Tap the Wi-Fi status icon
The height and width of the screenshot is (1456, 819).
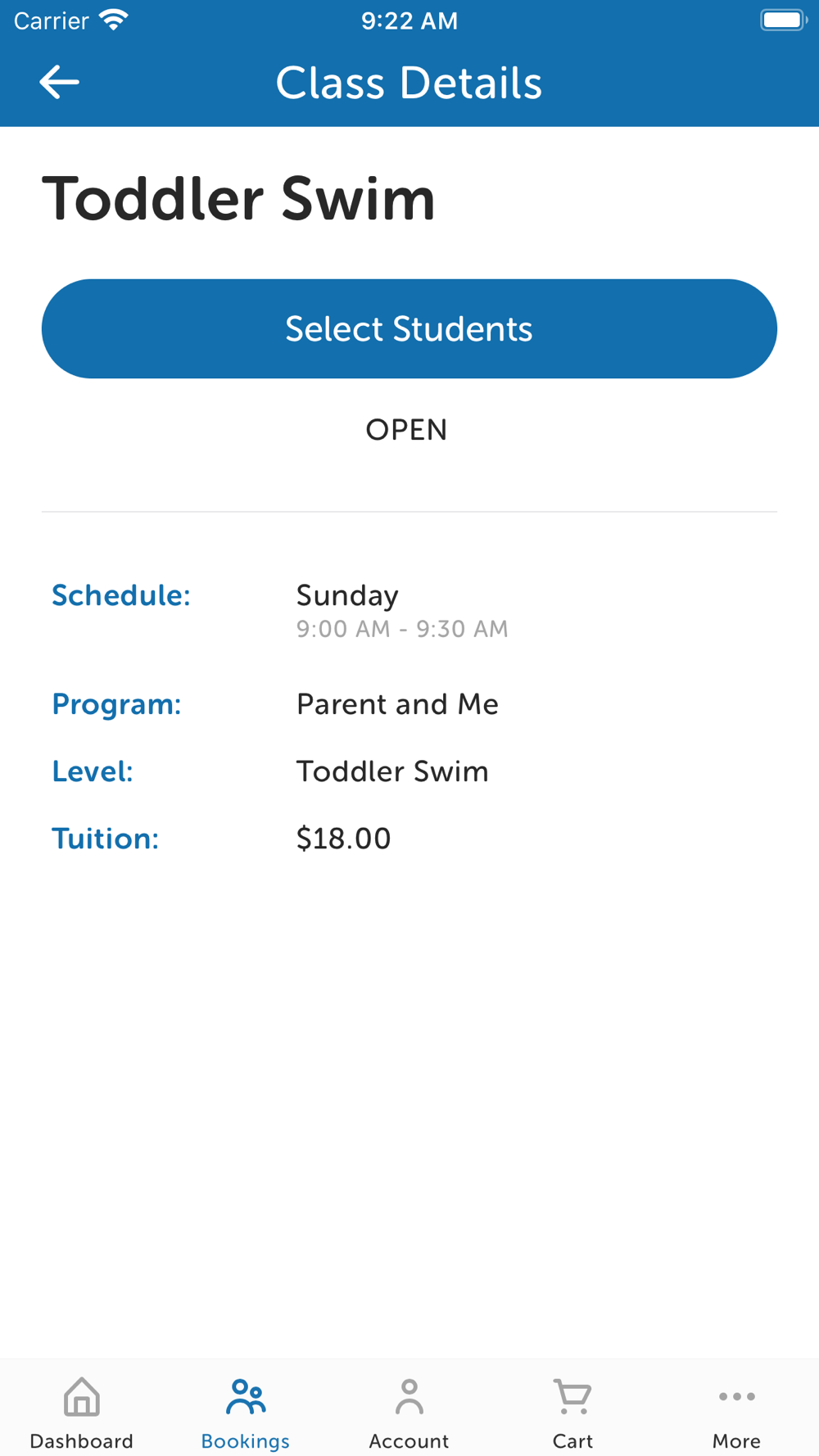coord(114,20)
